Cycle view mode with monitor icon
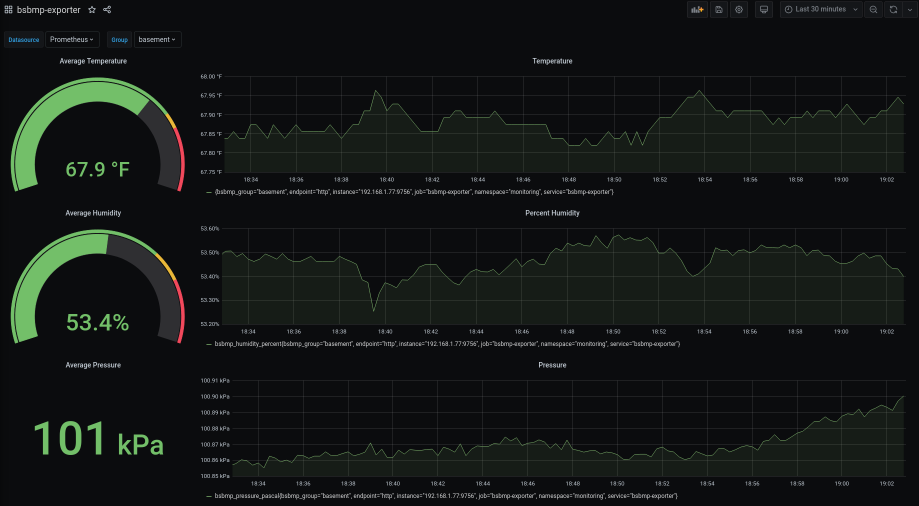Image resolution: width=919 pixels, height=506 pixels. click(x=764, y=9)
